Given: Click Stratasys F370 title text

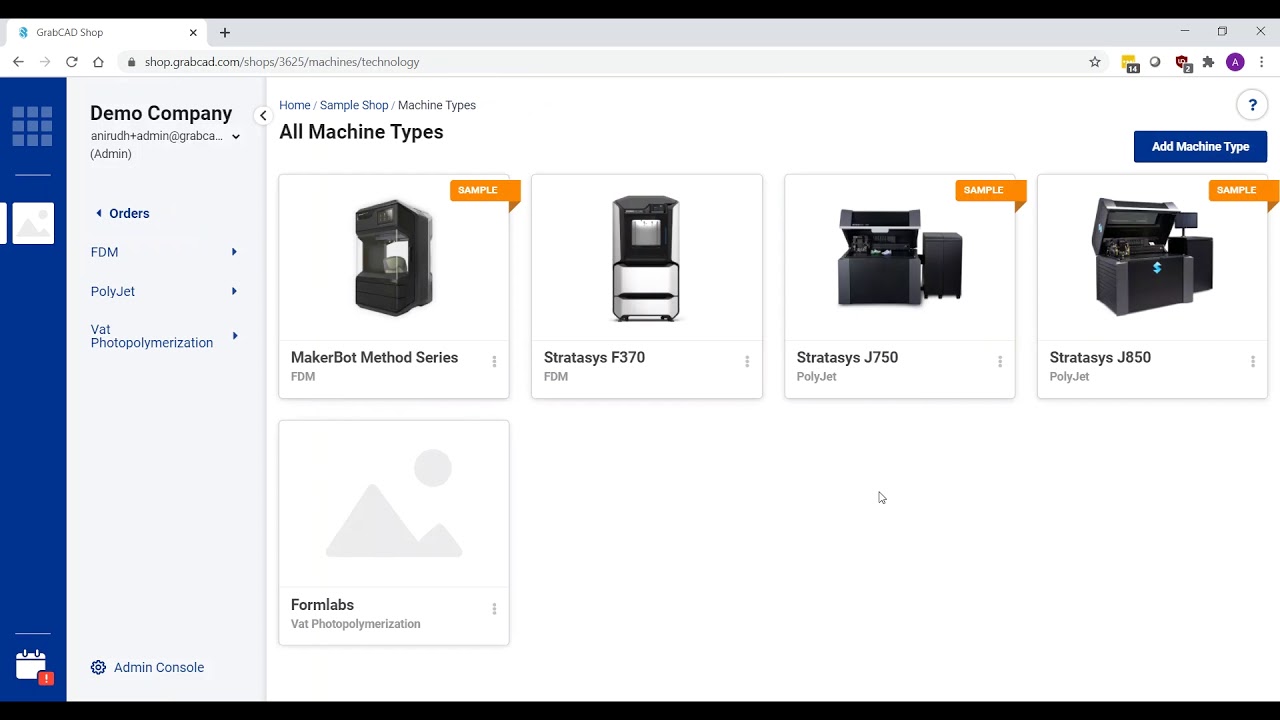Looking at the screenshot, I should pos(594,358).
